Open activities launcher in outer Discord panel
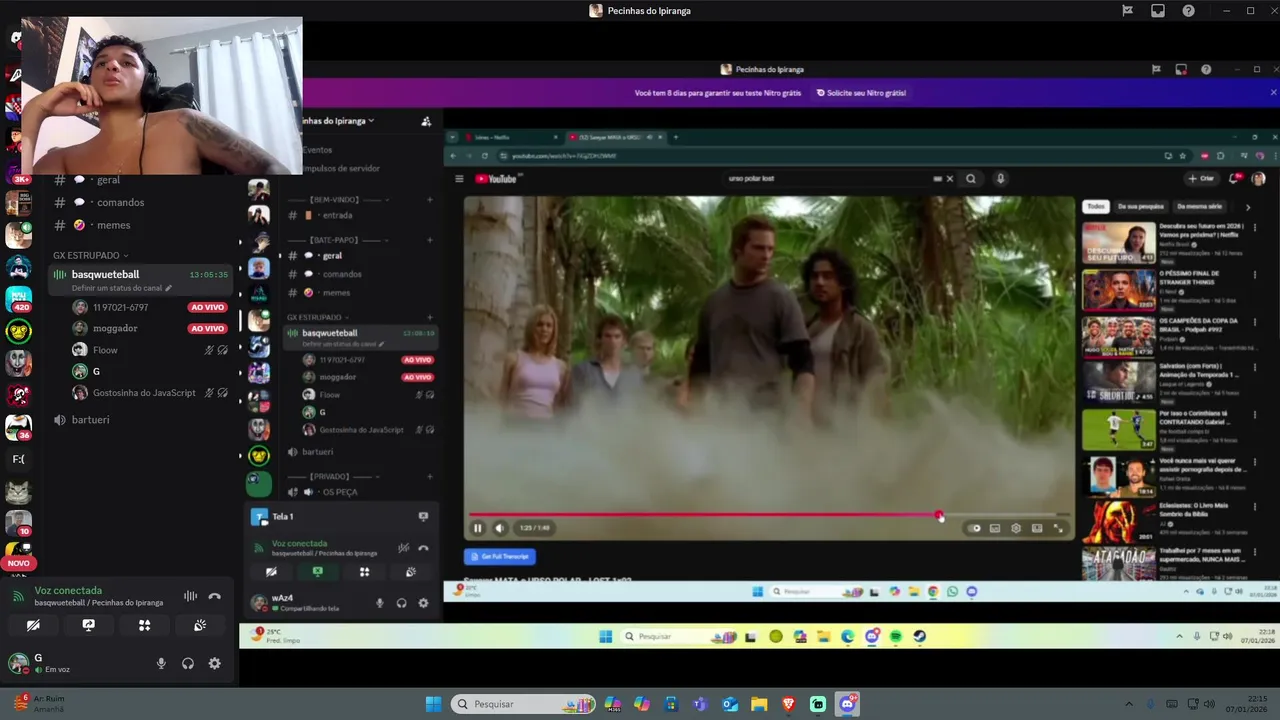The width and height of the screenshot is (1280, 720). [144, 625]
